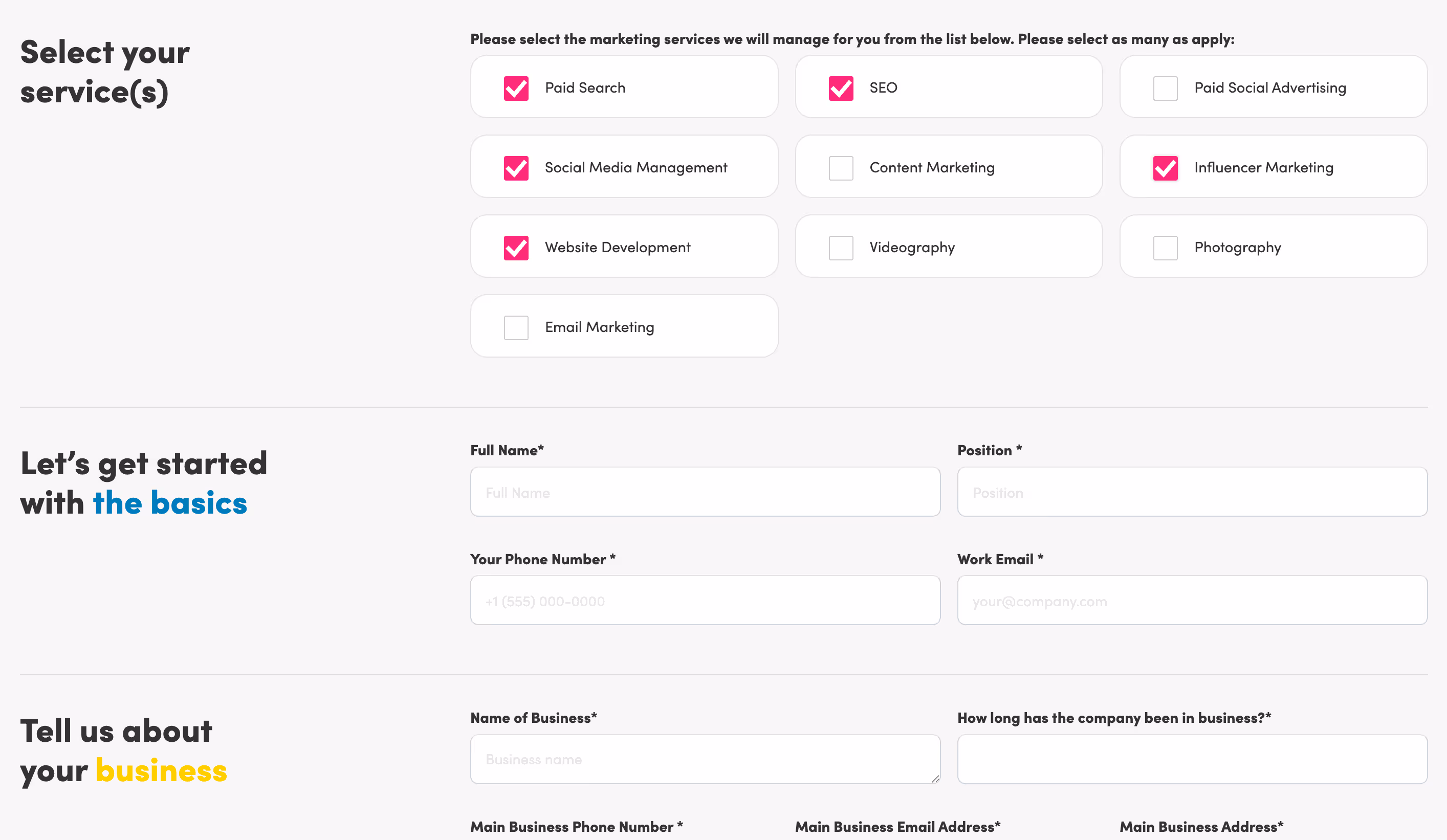This screenshot has height=840, width=1447.
Task: Enable the Photography checkbox
Action: pos(1166,248)
